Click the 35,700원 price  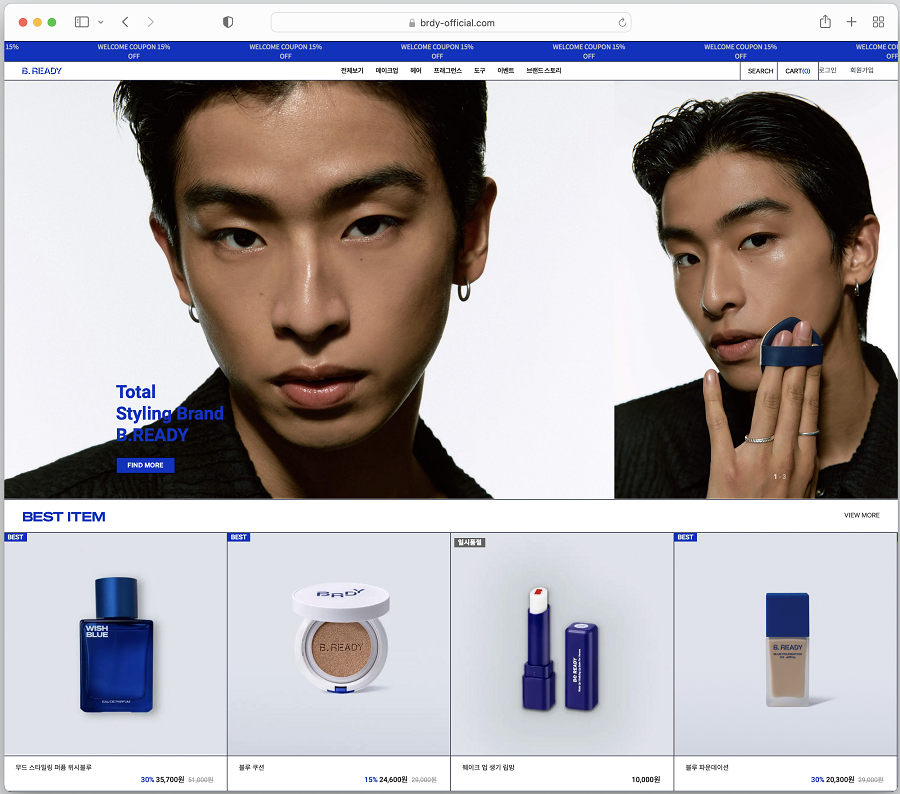(170, 780)
